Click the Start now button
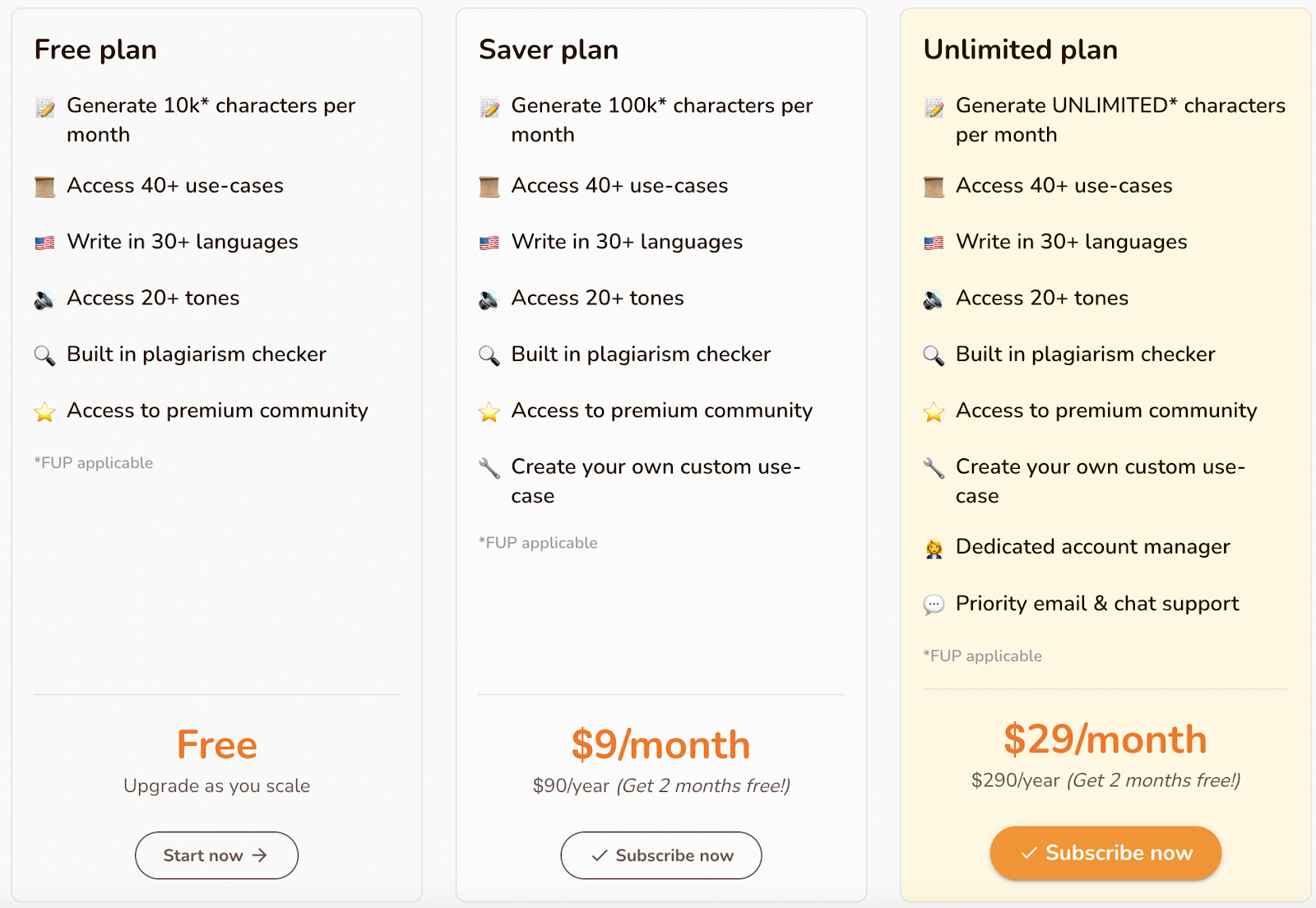1316x908 pixels. pos(216,855)
